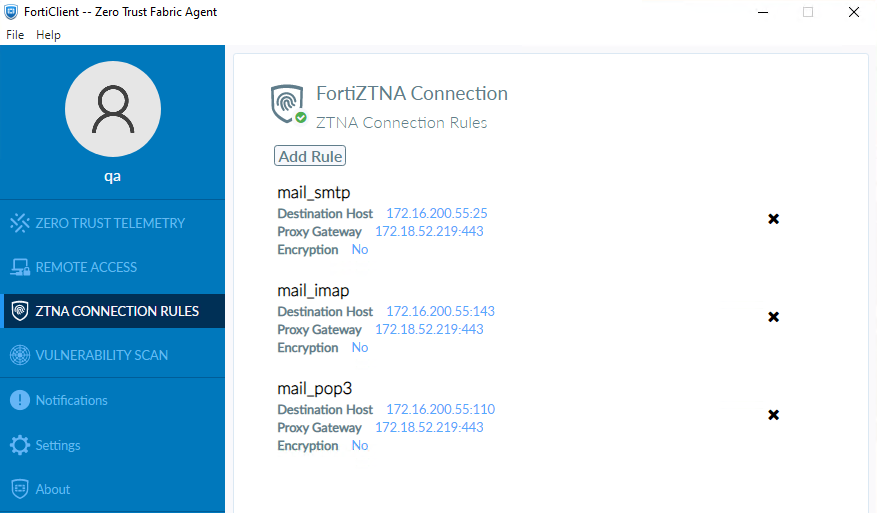The image size is (877, 513).
Task: Click the user avatar picture
Action: click(x=113, y=109)
